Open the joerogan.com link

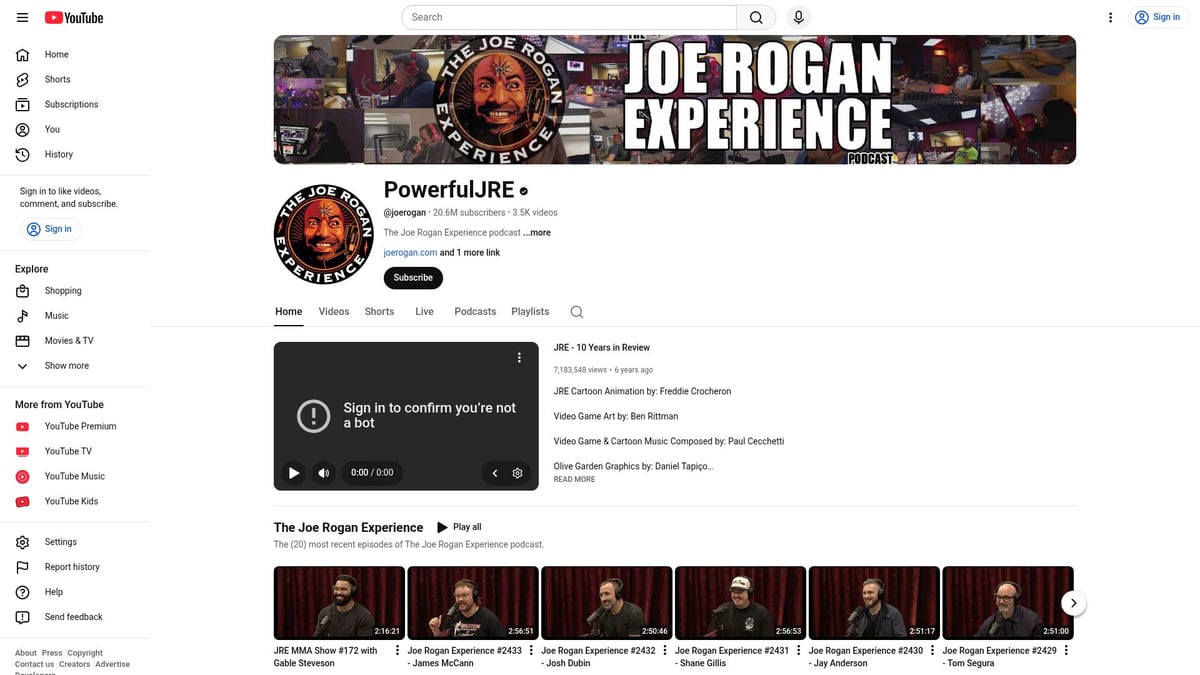click(410, 253)
